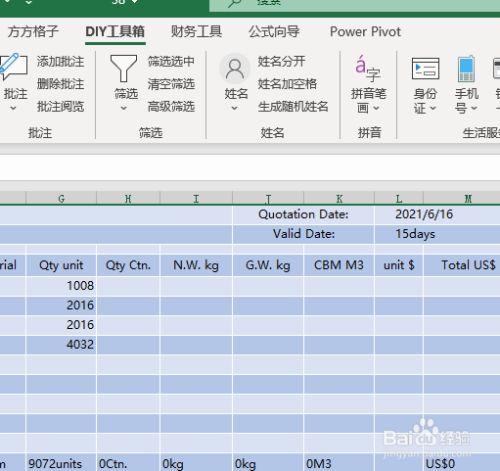Image resolution: width=500 pixels, height=471 pixels.
Task: Open the 公式向导 tab
Action: [x=274, y=32]
